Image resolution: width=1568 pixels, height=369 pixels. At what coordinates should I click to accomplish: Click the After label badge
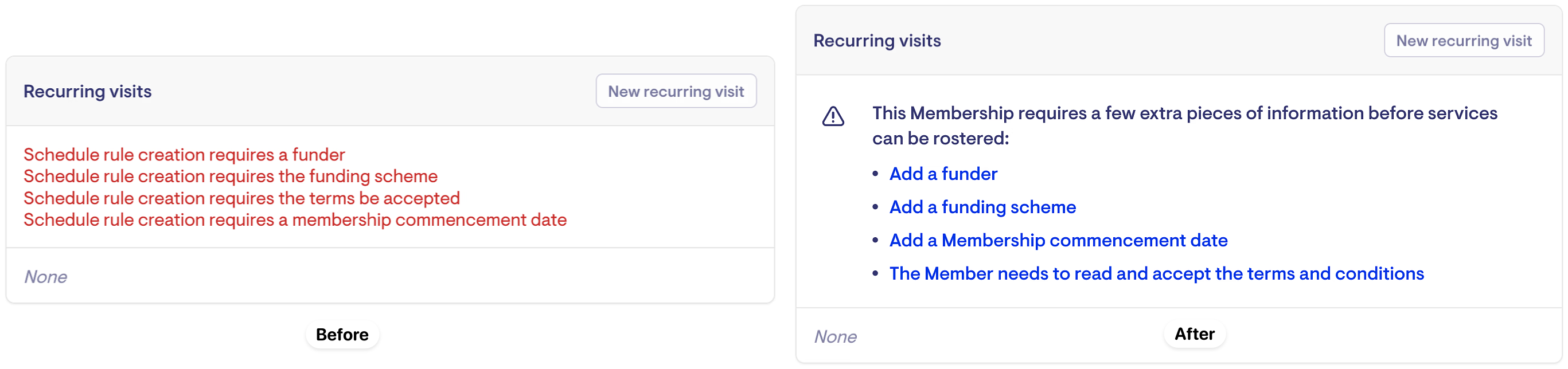pyautogui.click(x=1194, y=333)
